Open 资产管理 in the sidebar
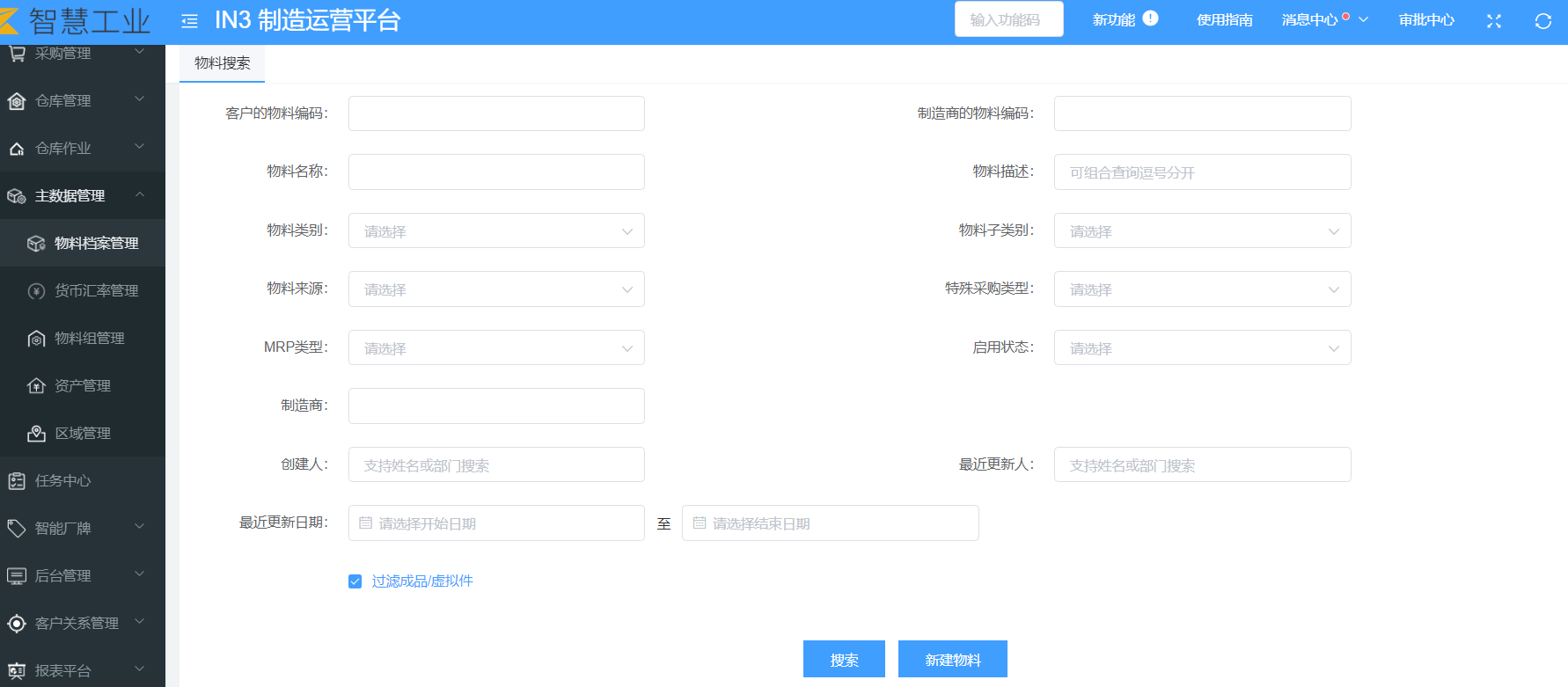The width and height of the screenshot is (1568, 687). 82,386
